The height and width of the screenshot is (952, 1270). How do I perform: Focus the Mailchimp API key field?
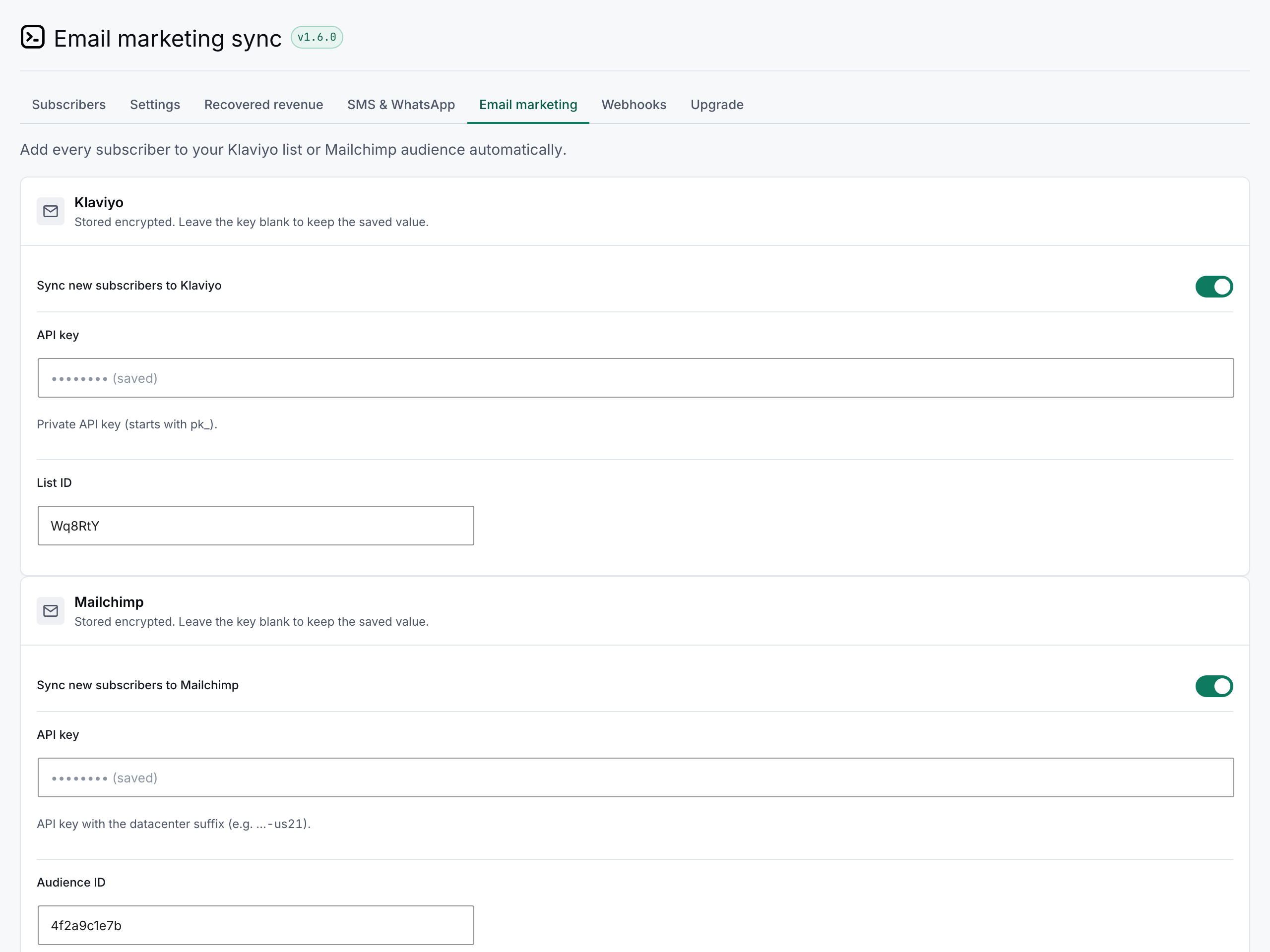(x=635, y=777)
